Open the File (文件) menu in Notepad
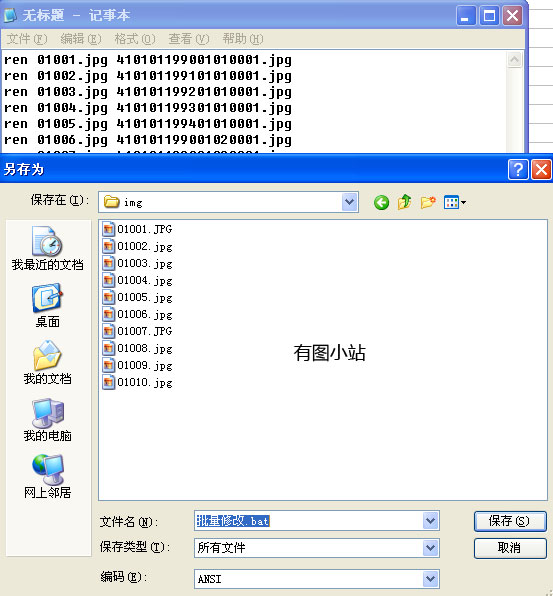Image resolution: width=553 pixels, height=596 pixels. click(27, 39)
